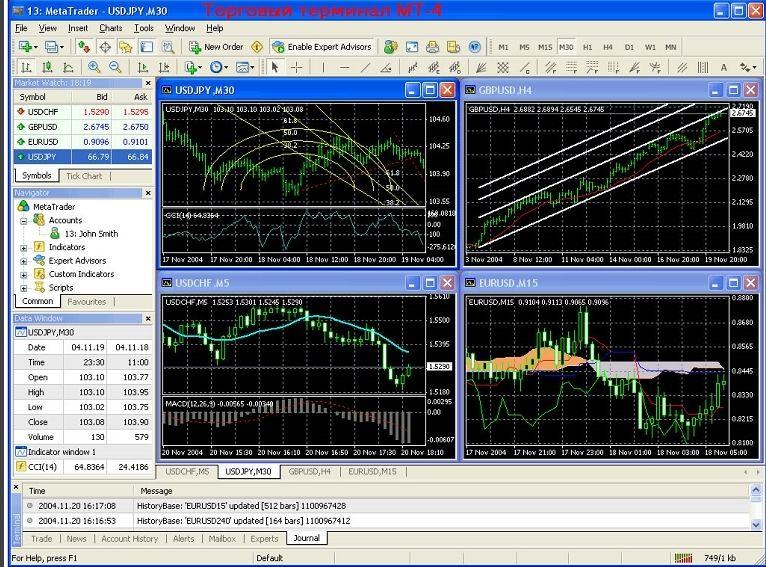Click the CCI(14) row in Data Window
The image size is (766, 567).
pyautogui.click(x=83, y=467)
